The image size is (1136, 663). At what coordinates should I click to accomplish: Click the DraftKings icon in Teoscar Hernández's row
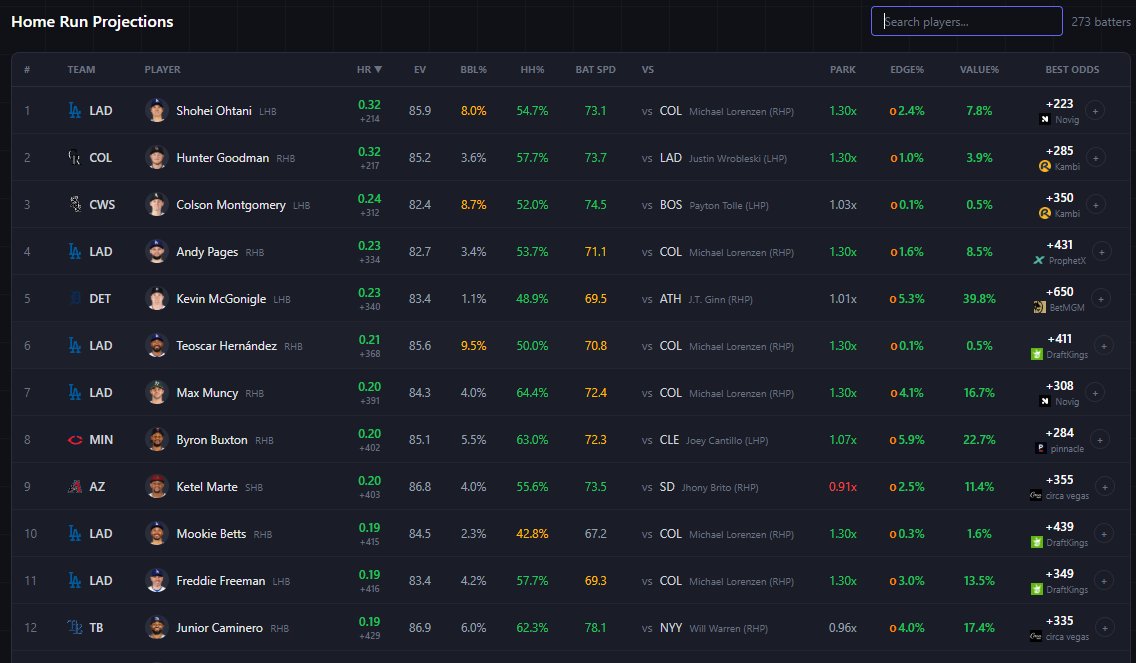1037,354
